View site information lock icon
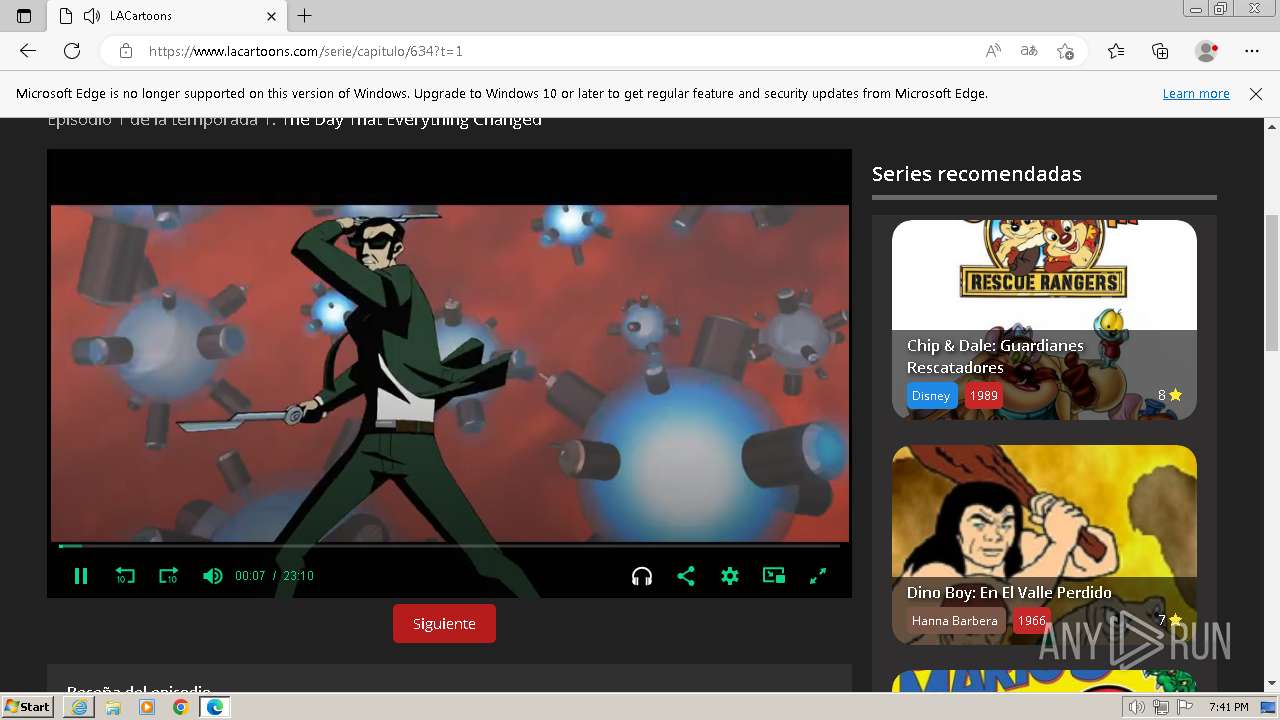The height and width of the screenshot is (720, 1280). click(125, 51)
